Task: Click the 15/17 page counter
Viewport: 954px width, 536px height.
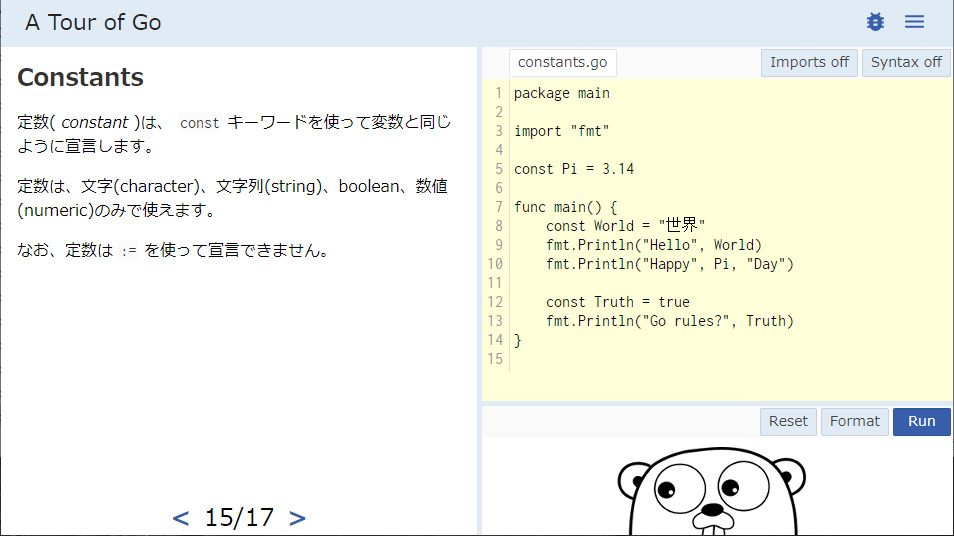Action: tap(239, 518)
